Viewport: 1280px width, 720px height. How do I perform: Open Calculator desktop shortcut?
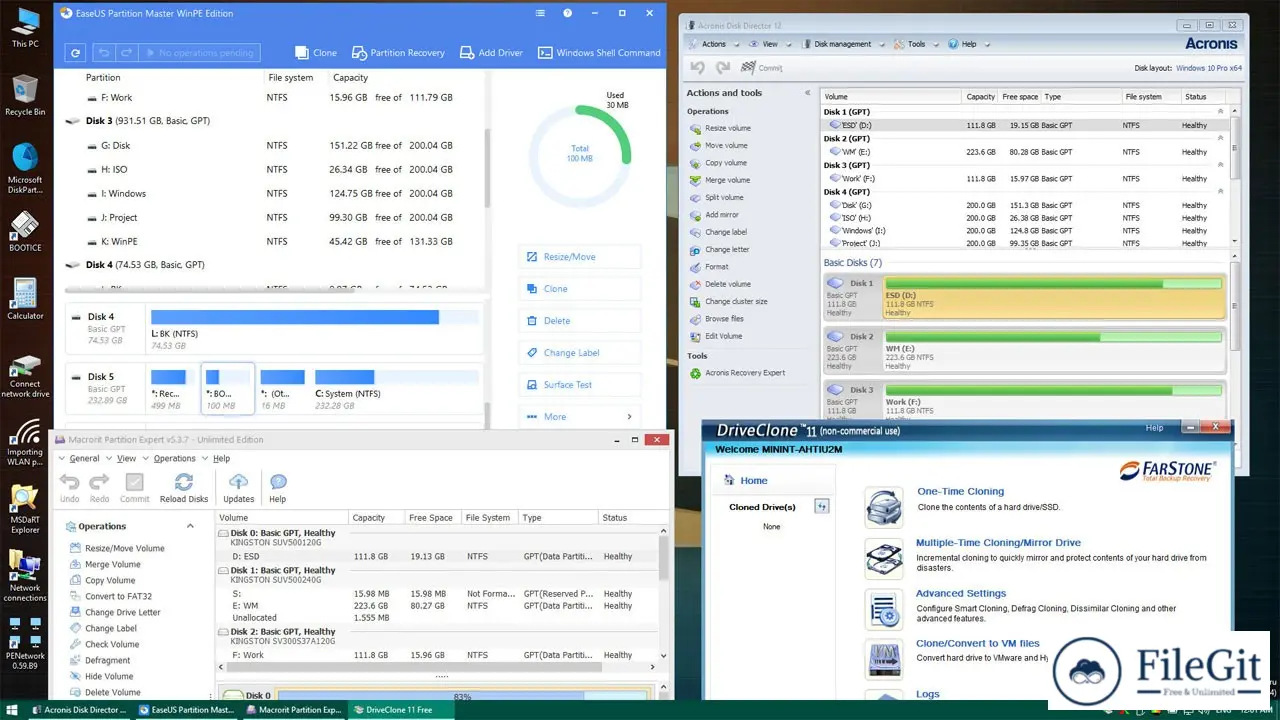coord(25,299)
